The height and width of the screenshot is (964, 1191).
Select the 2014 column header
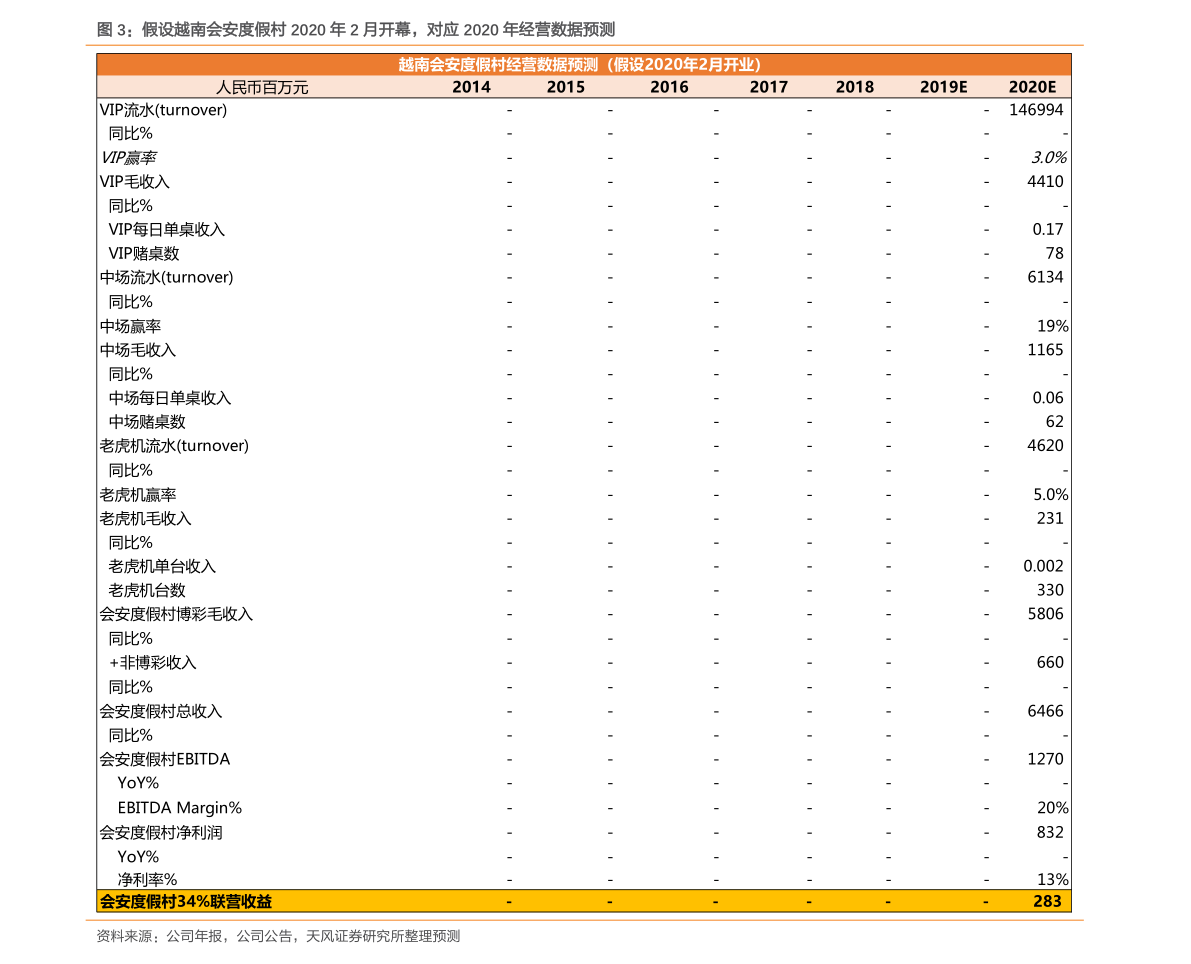(x=471, y=87)
